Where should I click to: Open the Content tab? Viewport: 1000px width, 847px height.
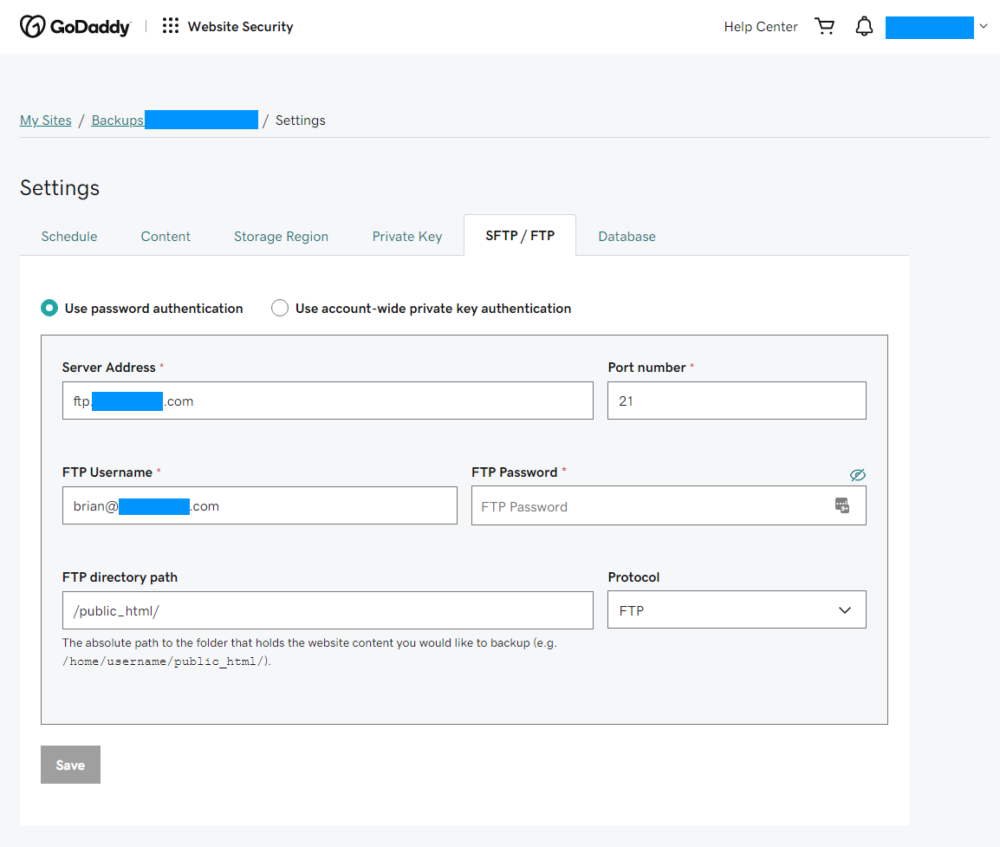165,236
